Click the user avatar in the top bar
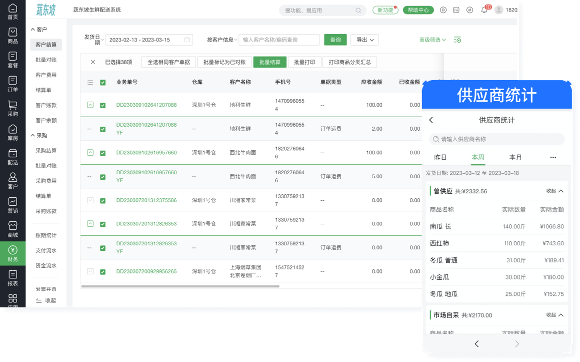580x362 pixels. (x=499, y=10)
